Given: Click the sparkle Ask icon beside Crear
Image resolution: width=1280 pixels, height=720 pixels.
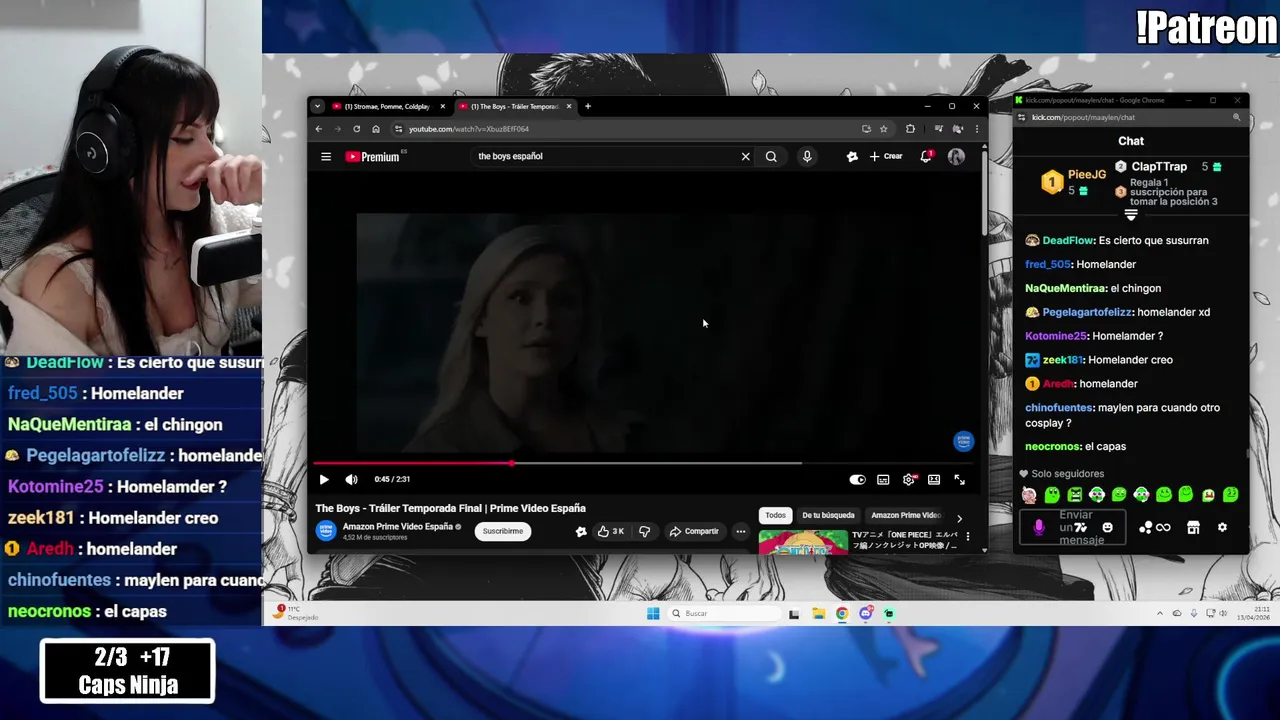Looking at the screenshot, I should tap(852, 156).
